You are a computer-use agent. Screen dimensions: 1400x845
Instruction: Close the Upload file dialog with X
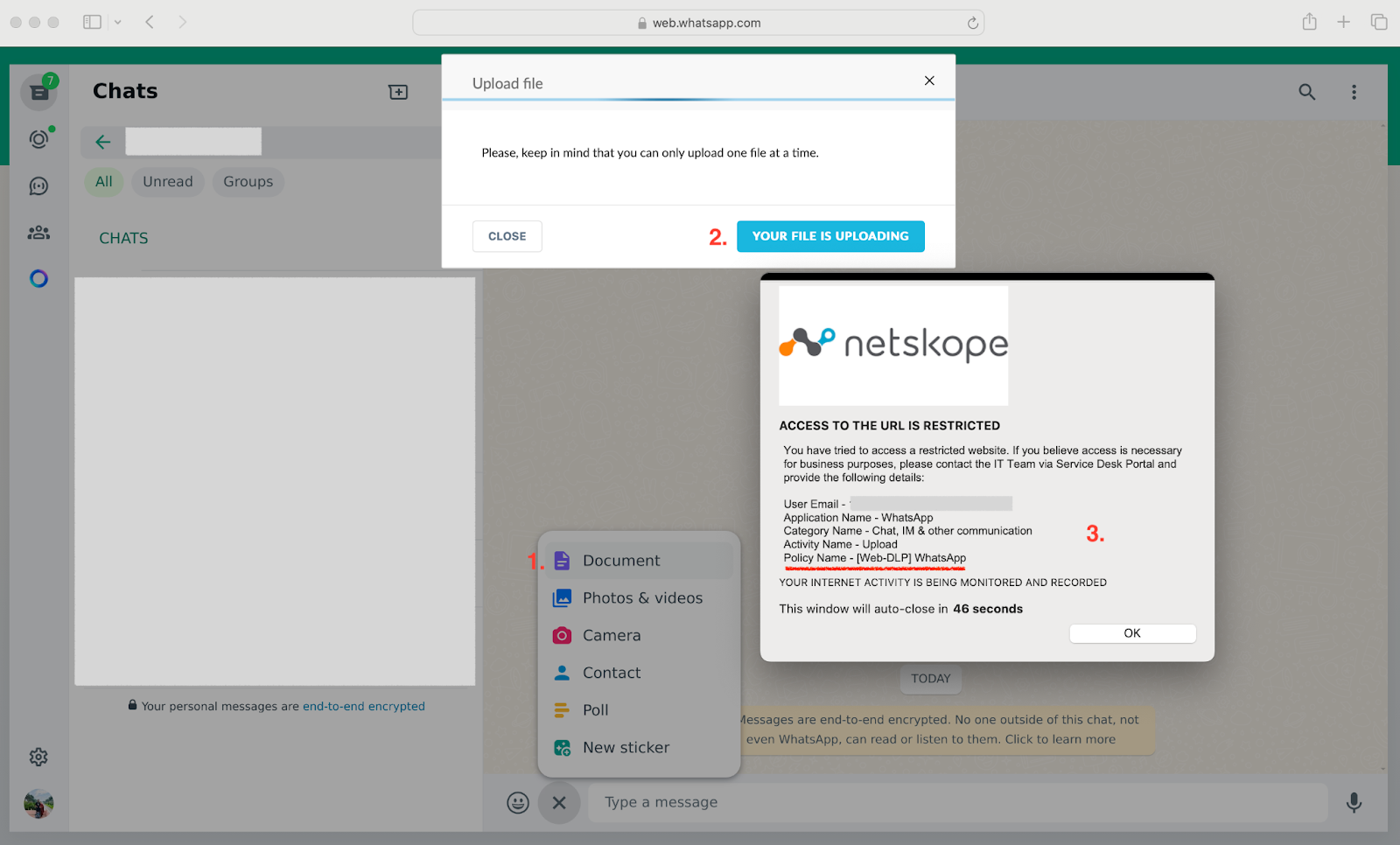click(929, 80)
